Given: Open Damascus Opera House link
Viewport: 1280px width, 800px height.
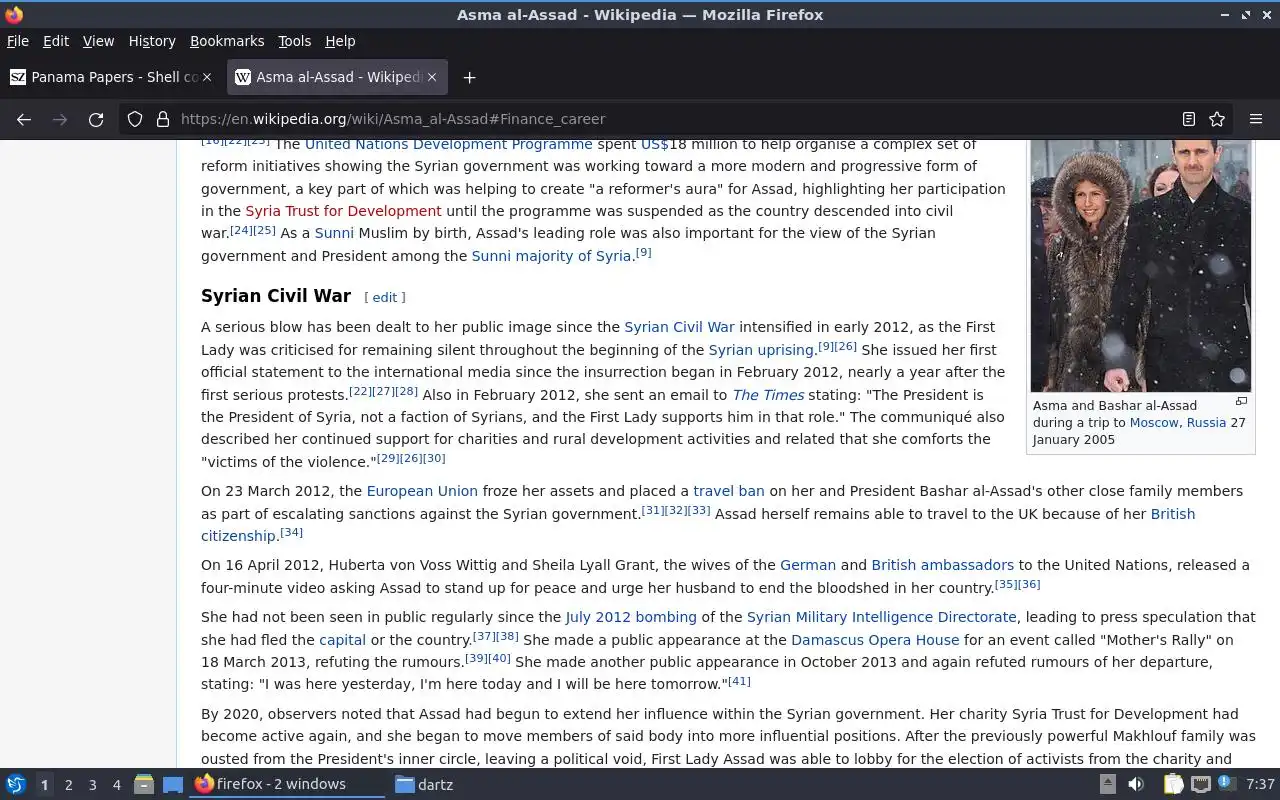Looking at the screenshot, I should 875,640.
